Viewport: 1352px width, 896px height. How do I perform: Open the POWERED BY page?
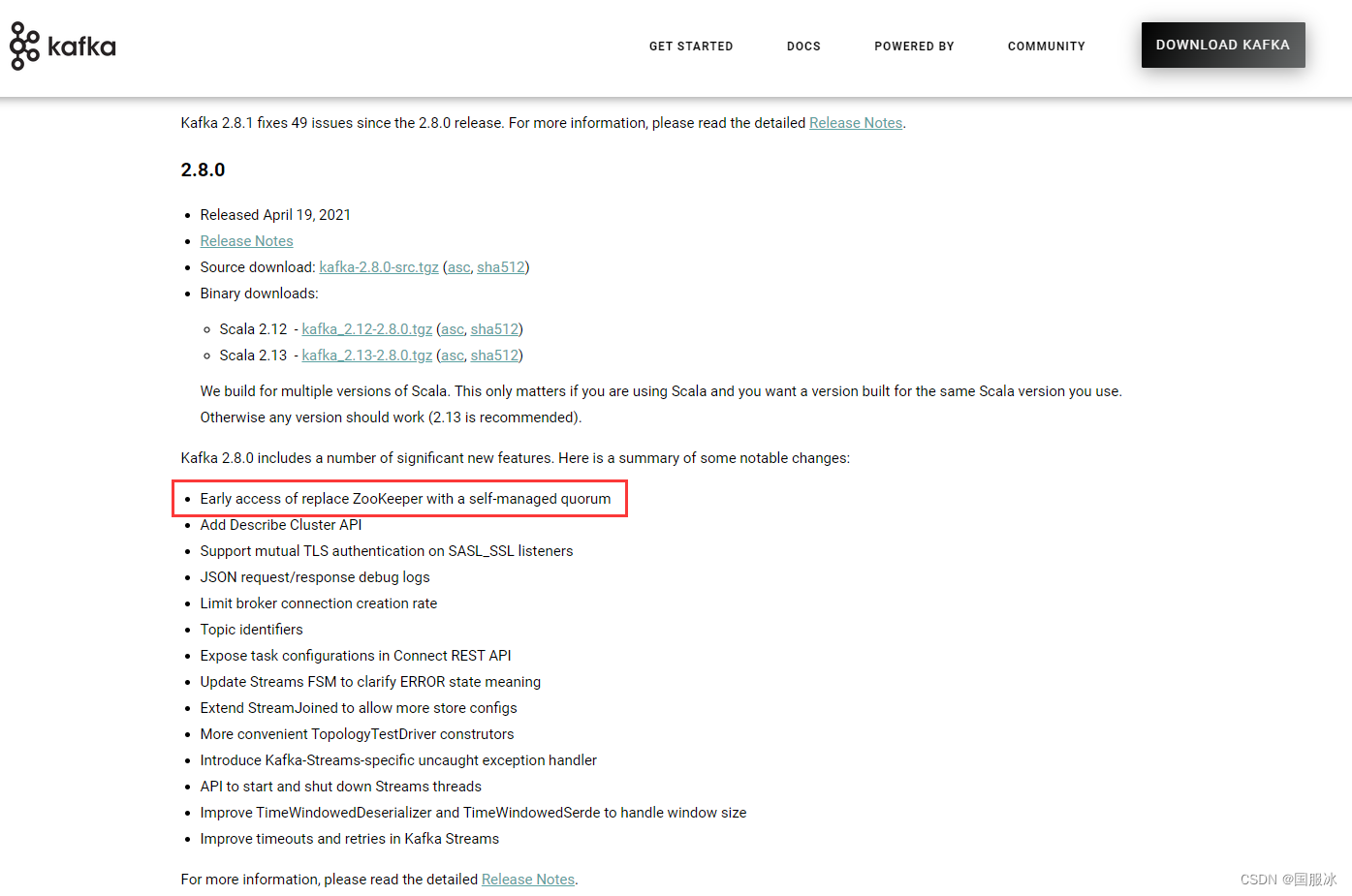pyautogui.click(x=914, y=46)
